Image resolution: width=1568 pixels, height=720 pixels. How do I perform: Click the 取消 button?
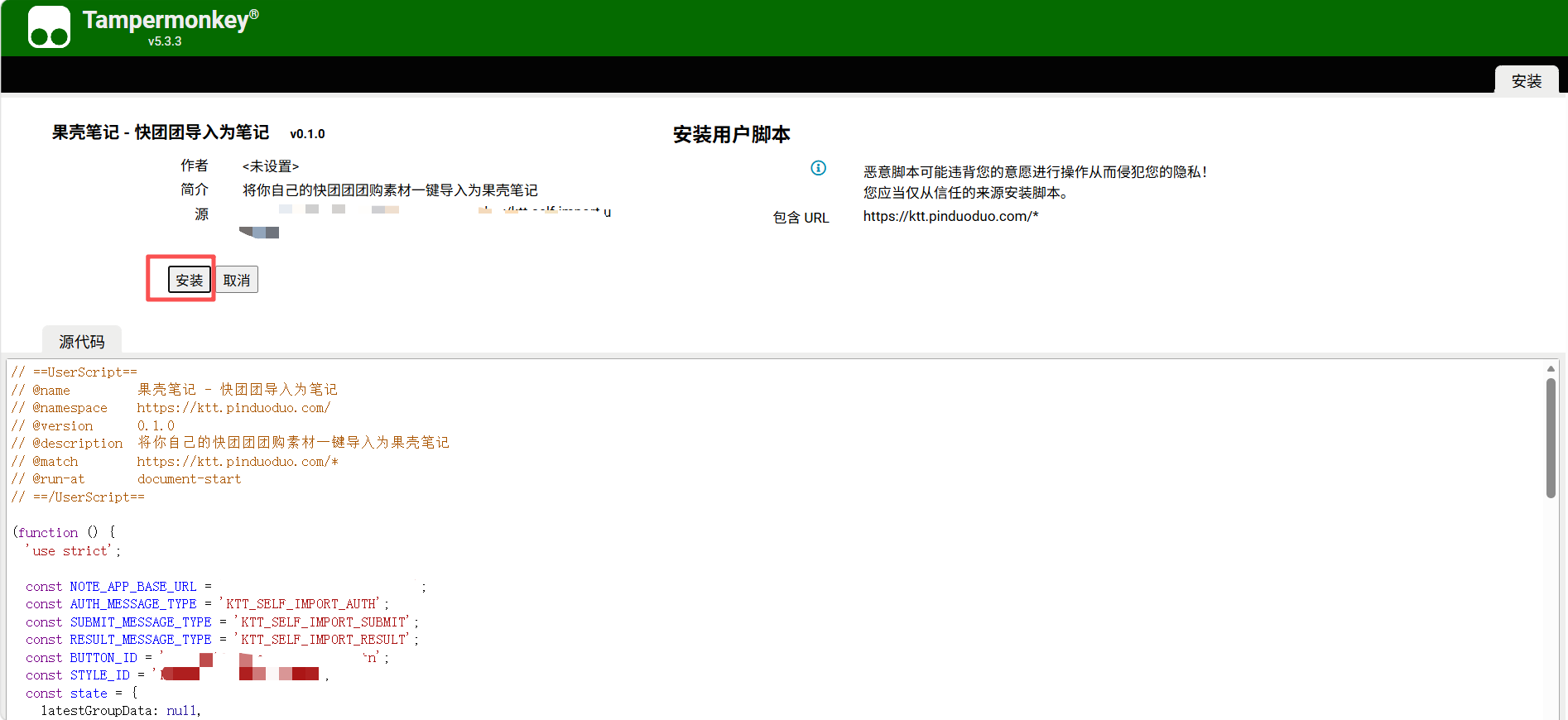click(237, 280)
